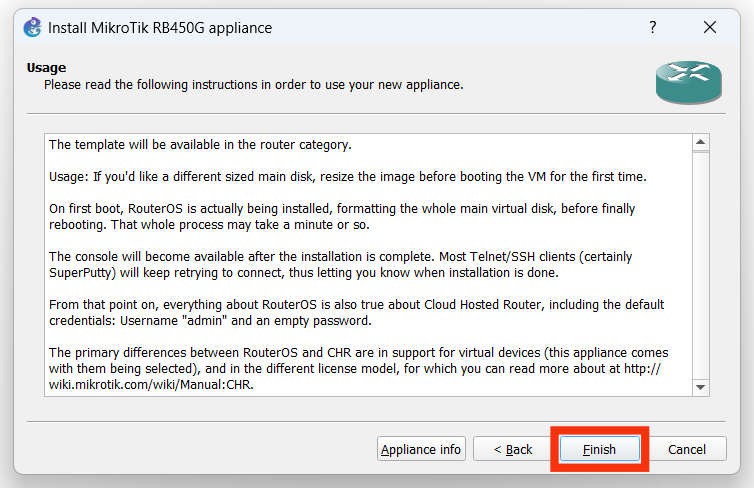Screen dimensions: 754x488
Task: Click the 'template will be available' line
Action: 200,145
